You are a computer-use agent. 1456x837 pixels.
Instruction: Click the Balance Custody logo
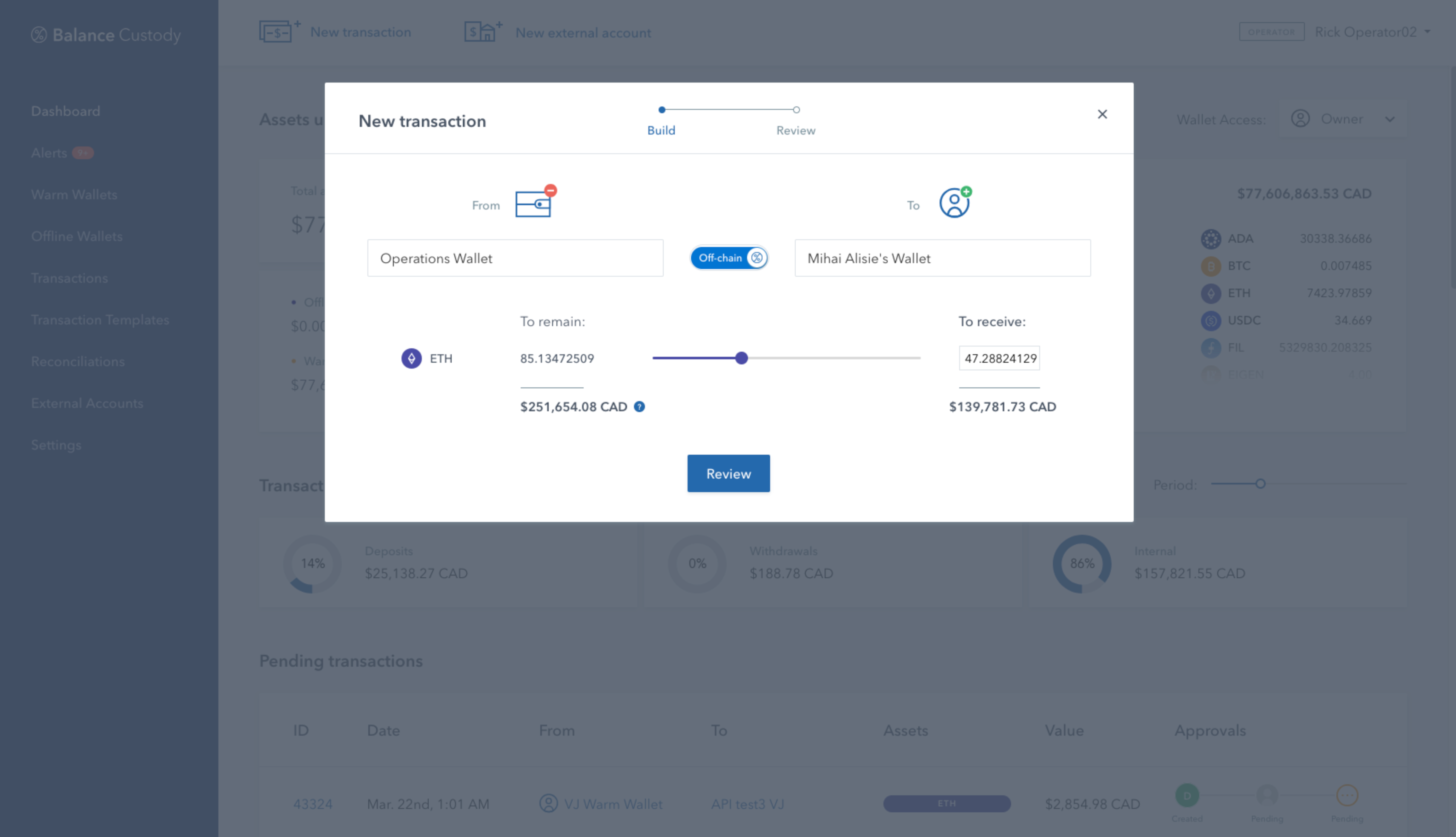(106, 34)
